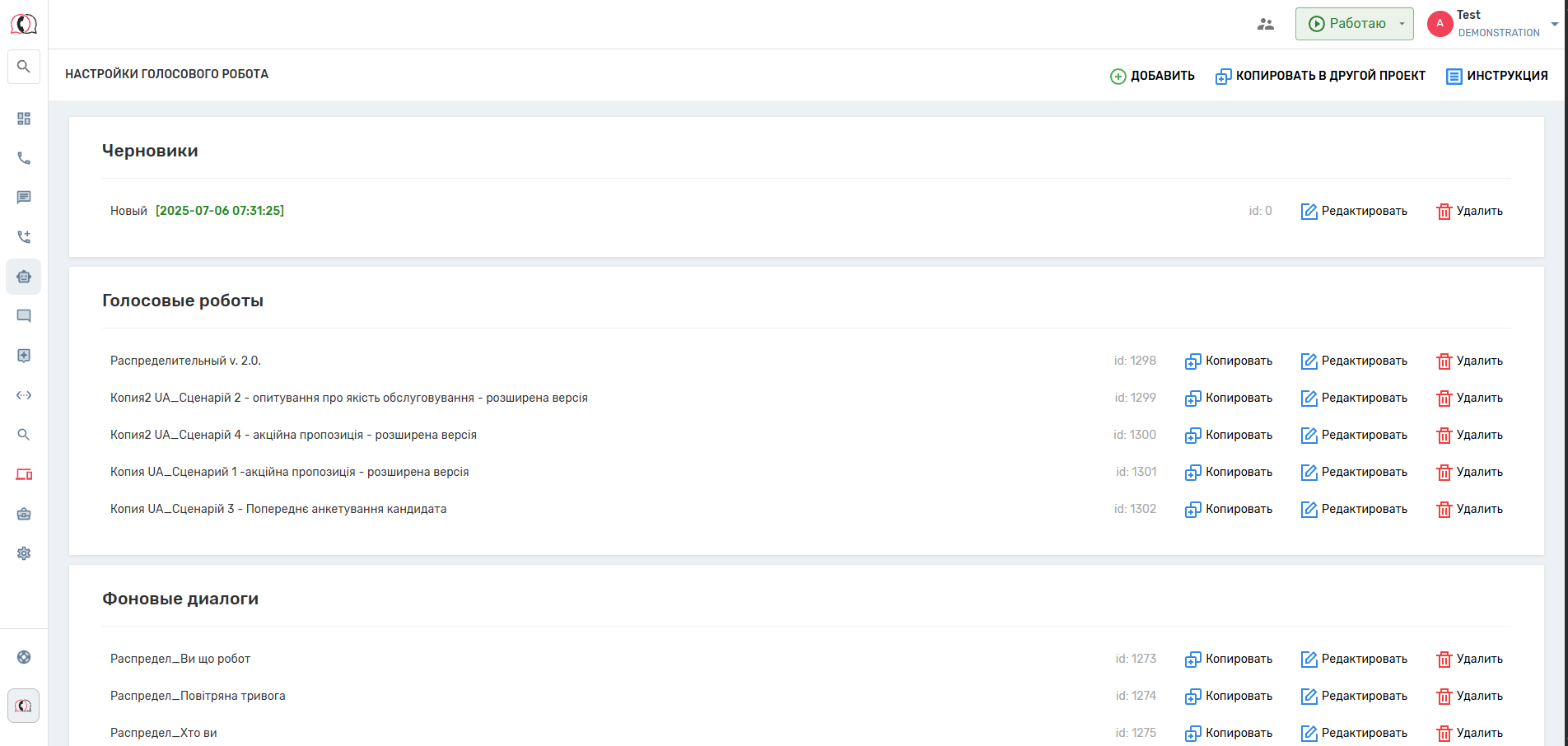Delete the Распределительный v. 2.0 robot
Screen dimensions: 1568x746
tap(1469, 361)
